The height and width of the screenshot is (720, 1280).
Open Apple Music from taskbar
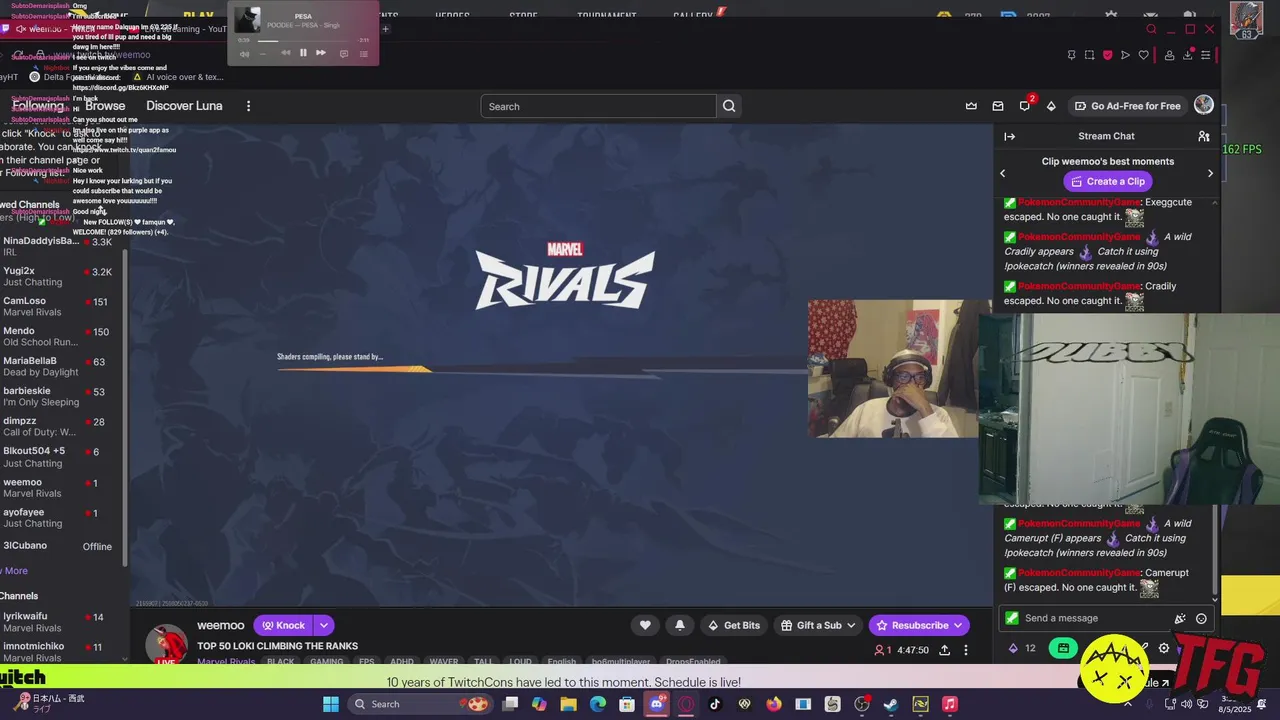(x=950, y=704)
